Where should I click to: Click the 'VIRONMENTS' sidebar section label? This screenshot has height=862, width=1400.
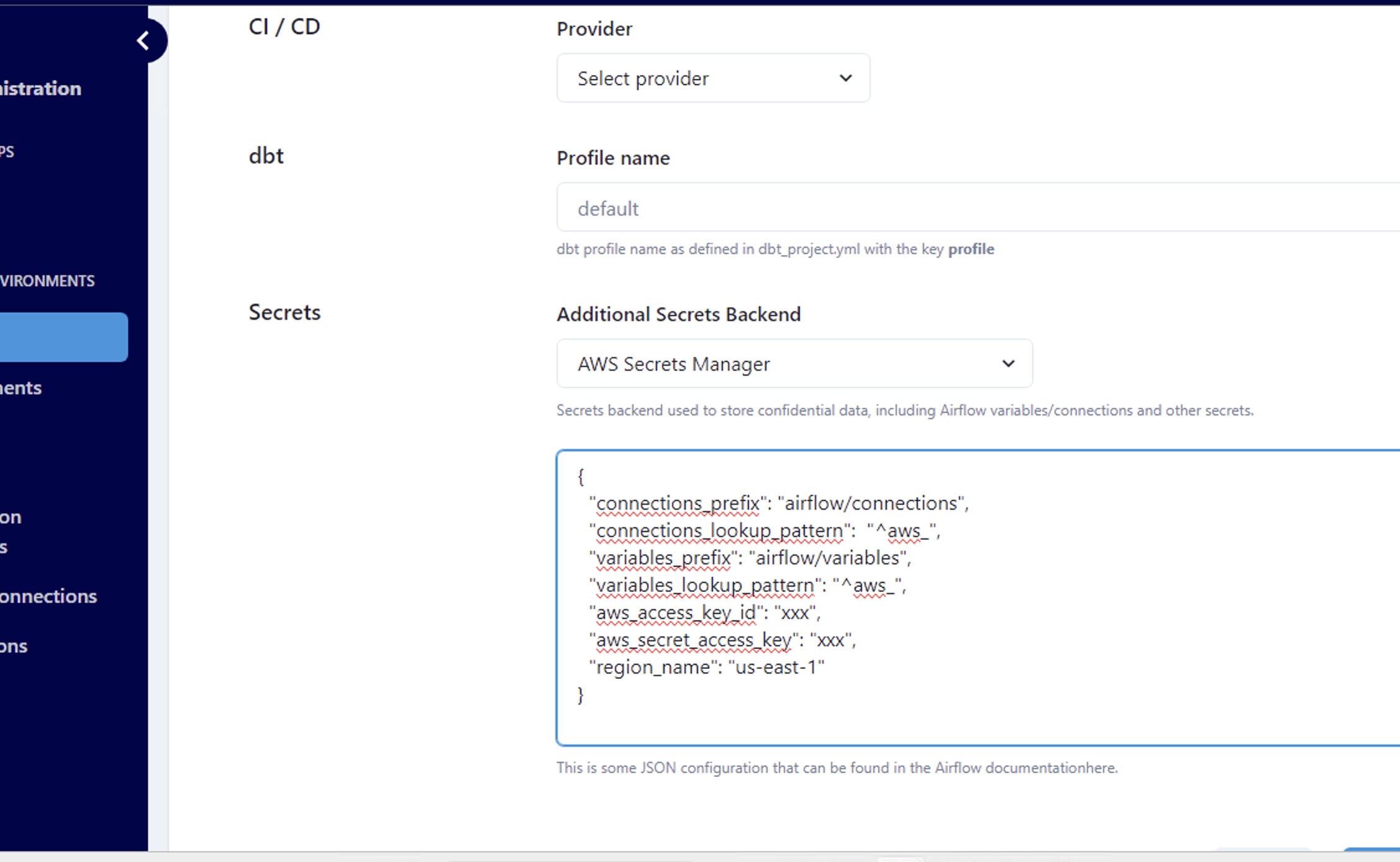[47, 281]
